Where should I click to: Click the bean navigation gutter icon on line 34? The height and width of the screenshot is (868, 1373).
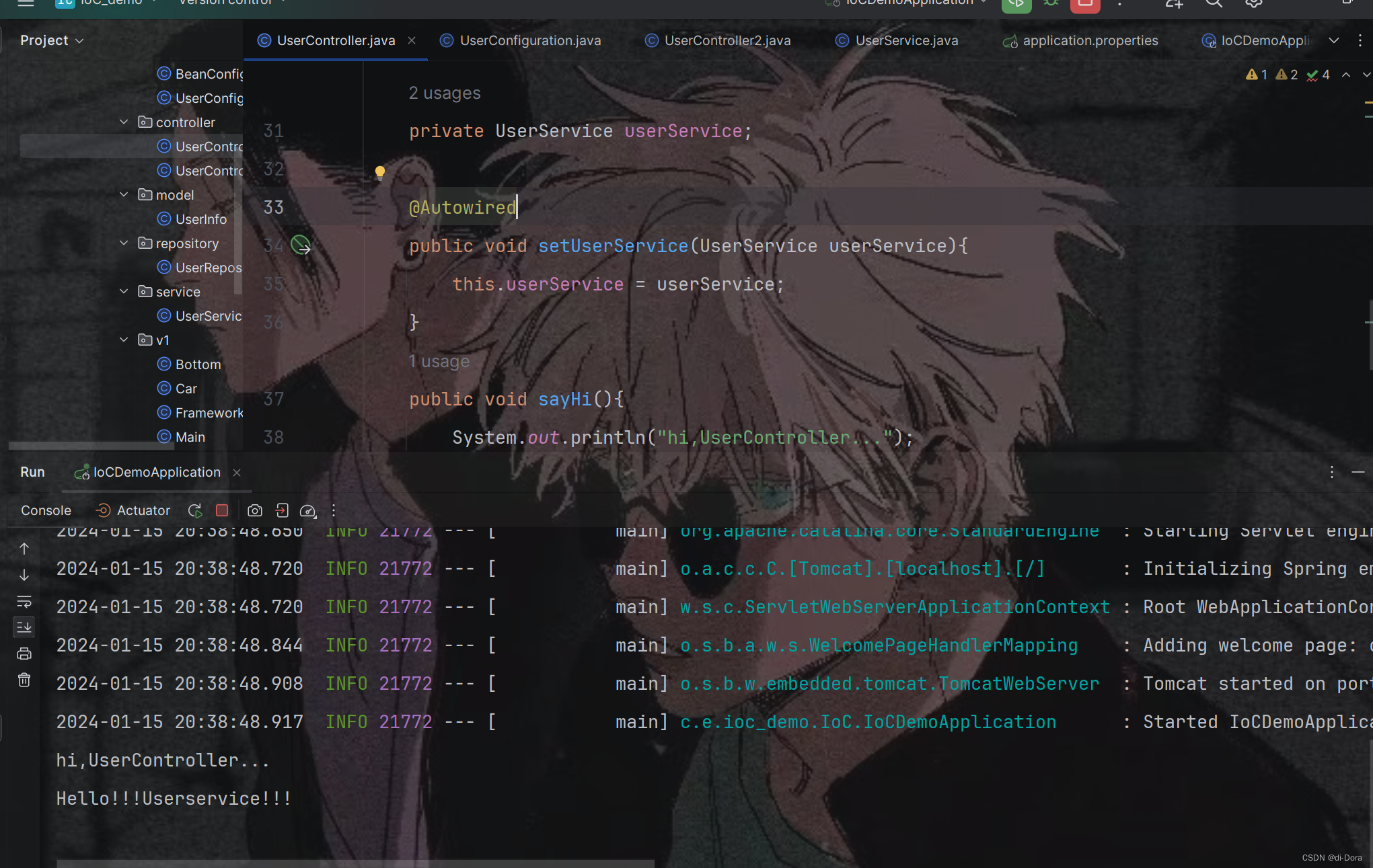coord(301,245)
